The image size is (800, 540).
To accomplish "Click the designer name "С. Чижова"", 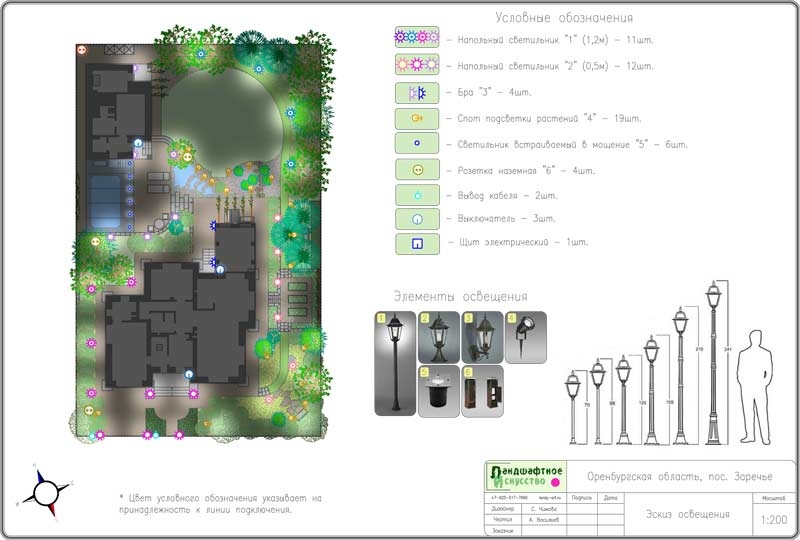I will point(544,509).
